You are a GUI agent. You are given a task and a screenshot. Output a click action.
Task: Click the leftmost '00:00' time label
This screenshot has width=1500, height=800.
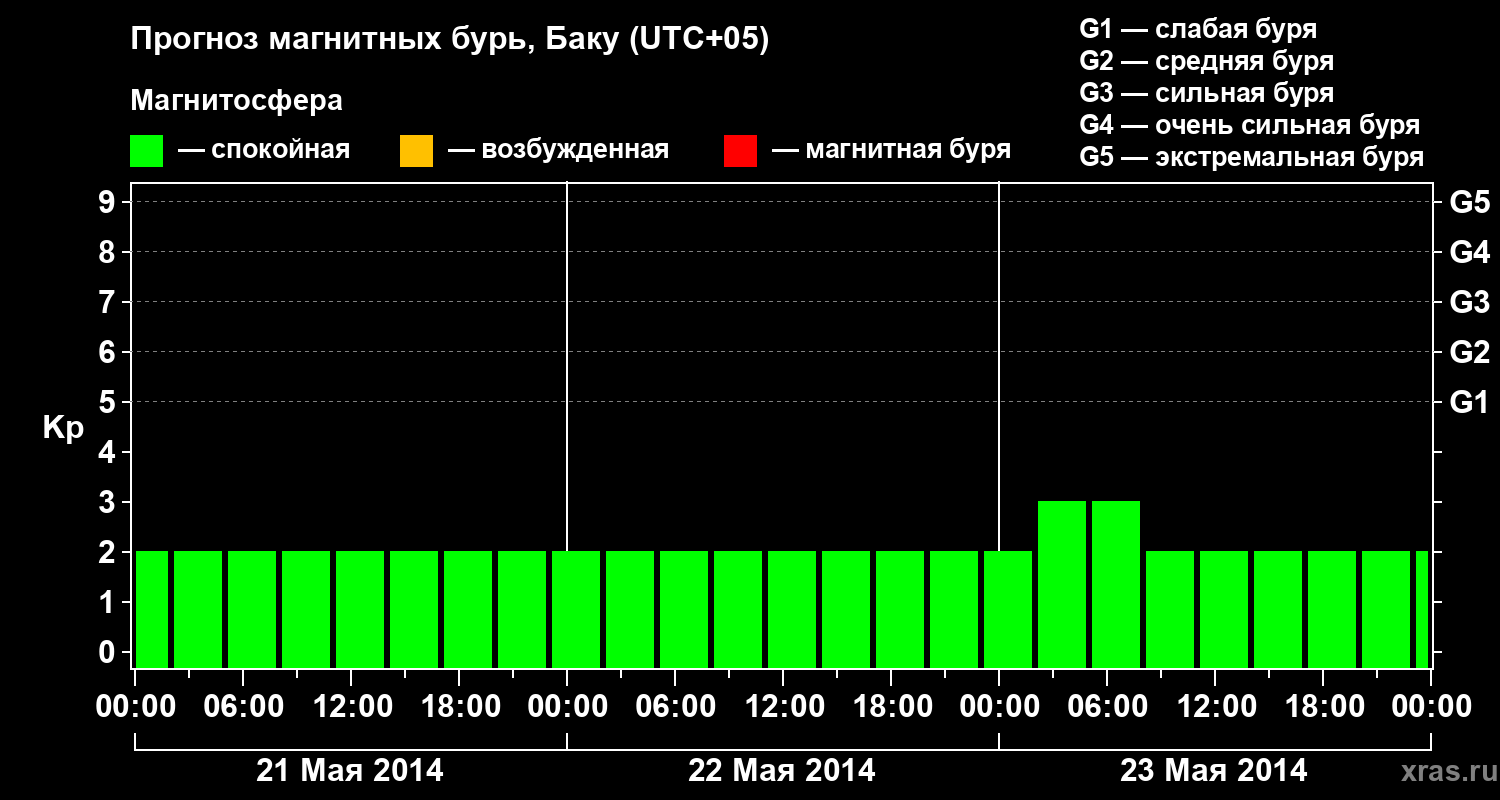click(x=136, y=707)
